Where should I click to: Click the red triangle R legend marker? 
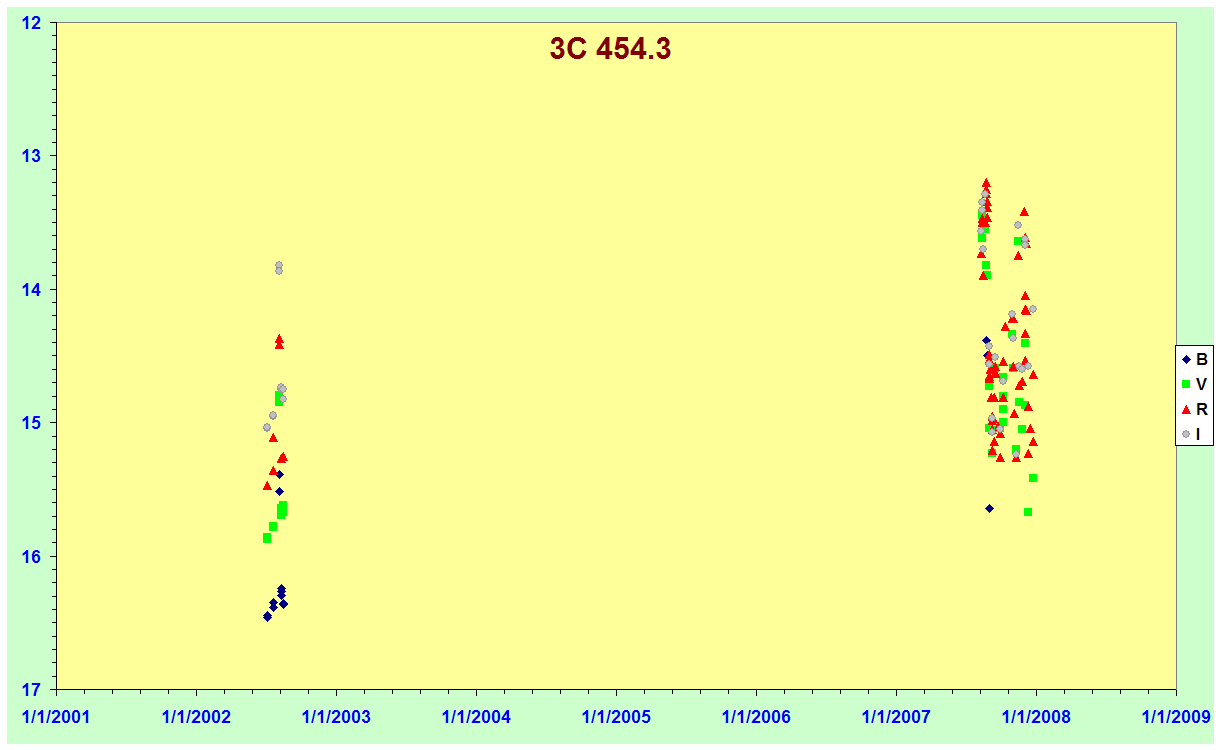coord(1187,409)
